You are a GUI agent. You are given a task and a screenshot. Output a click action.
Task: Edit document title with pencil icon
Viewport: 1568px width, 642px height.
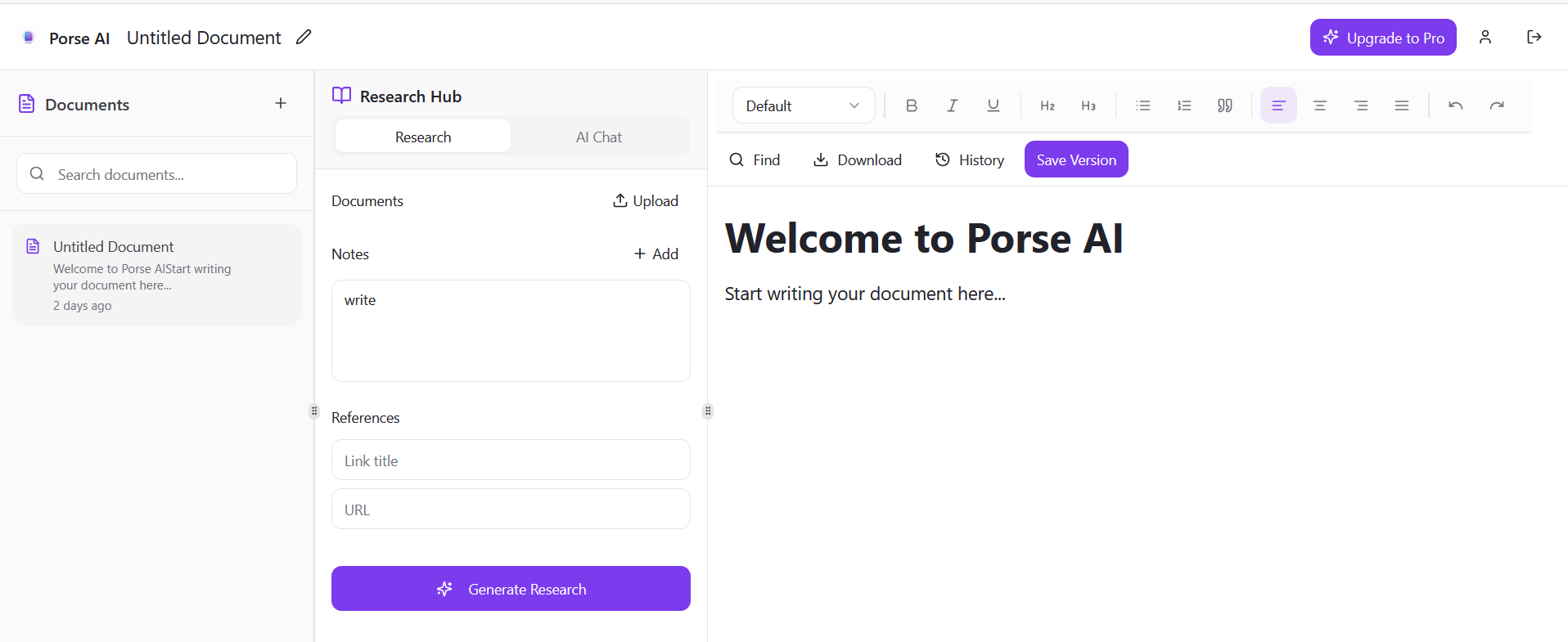coord(304,37)
